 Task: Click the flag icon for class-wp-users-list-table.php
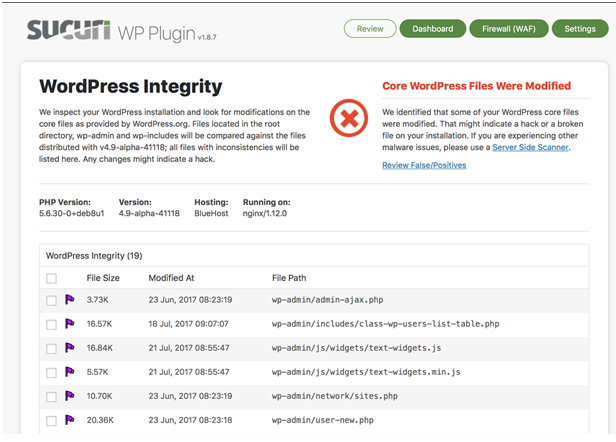(x=70, y=324)
